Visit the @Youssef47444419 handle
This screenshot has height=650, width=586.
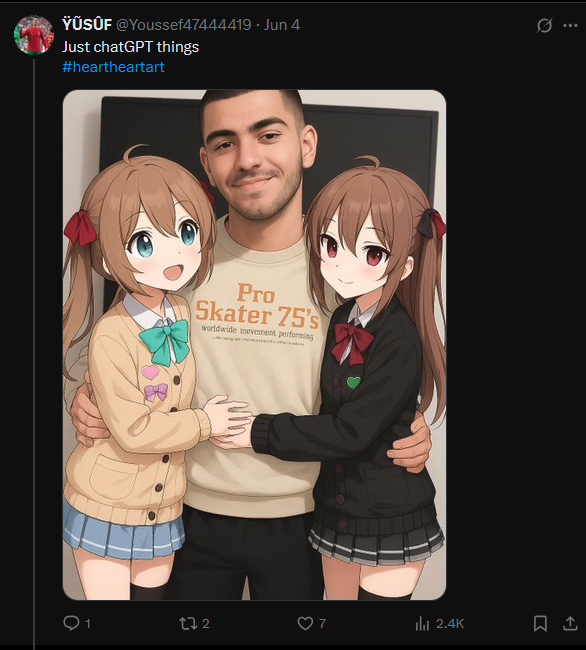tap(184, 25)
